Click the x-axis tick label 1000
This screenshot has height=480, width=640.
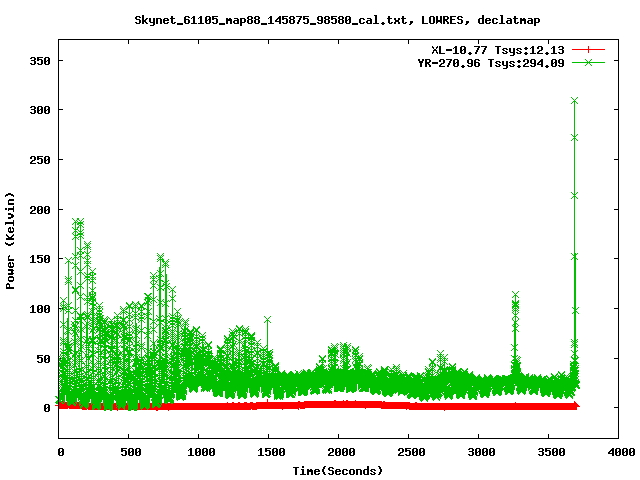click(198, 453)
